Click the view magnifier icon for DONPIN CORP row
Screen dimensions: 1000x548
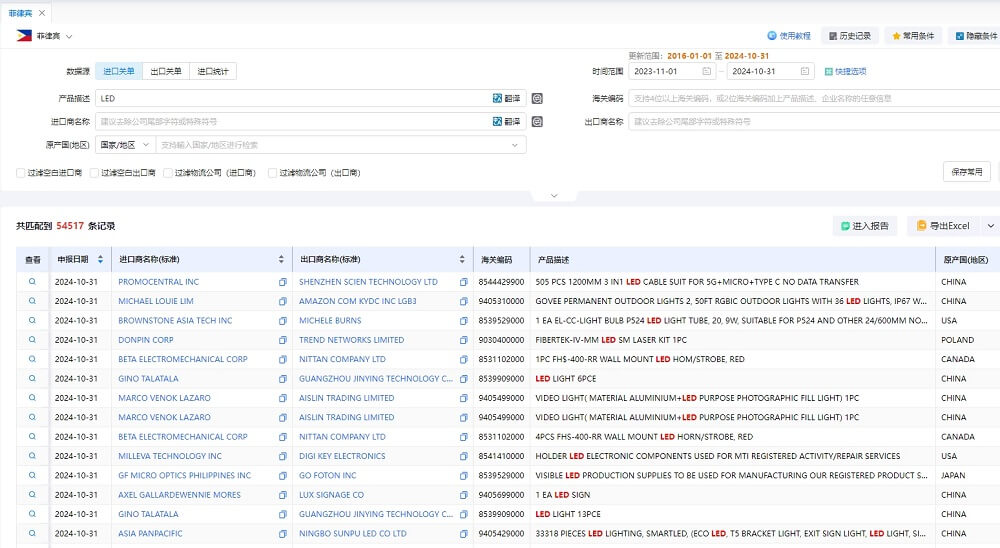[x=32, y=339]
